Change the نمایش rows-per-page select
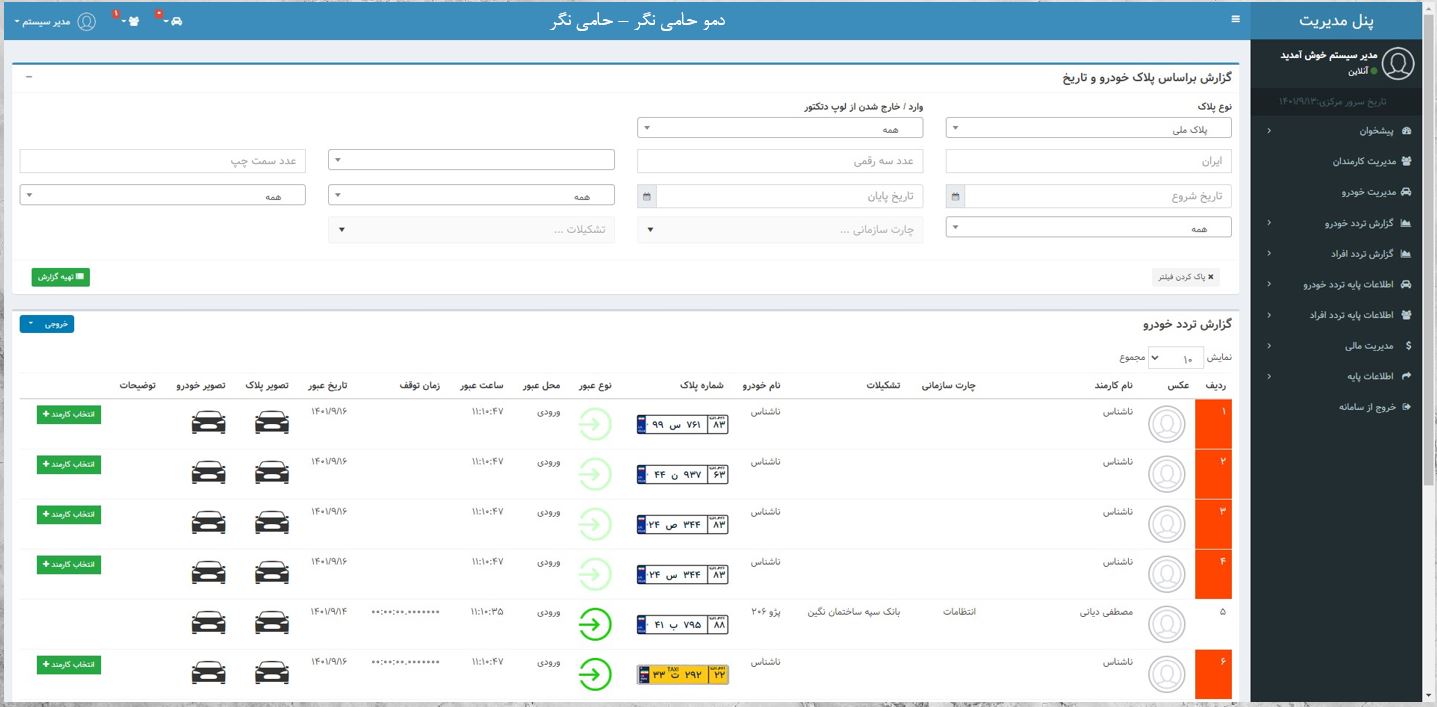The width and height of the screenshot is (1437, 707). pos(1175,357)
